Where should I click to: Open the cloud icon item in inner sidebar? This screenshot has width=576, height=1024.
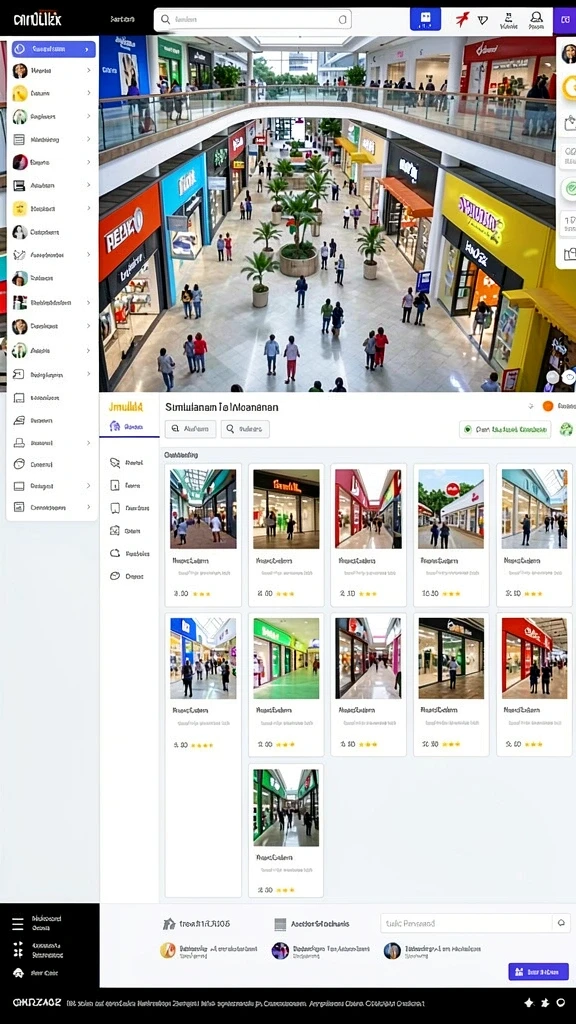[x=129, y=553]
